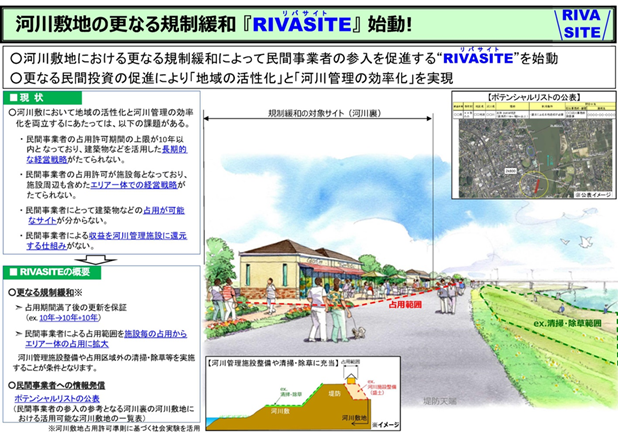Click the small dog beside the walking couple
The height and width of the screenshot is (437, 618).
coord(359,332)
